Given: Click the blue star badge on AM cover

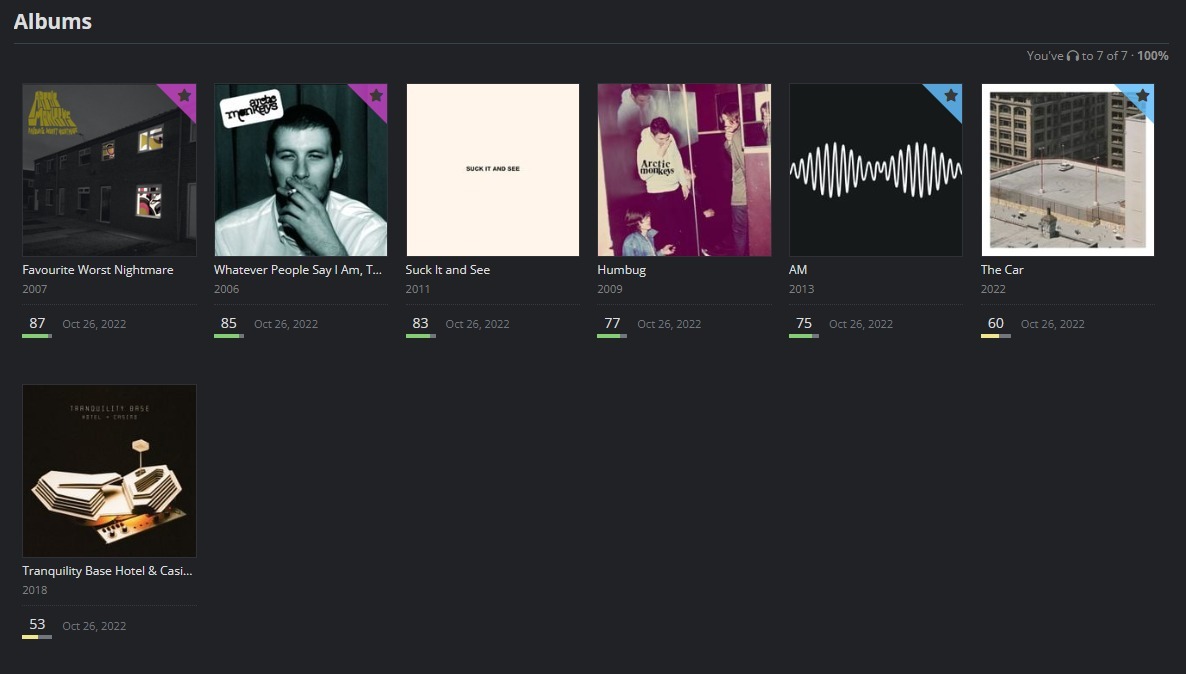Looking at the screenshot, I should 951,96.
